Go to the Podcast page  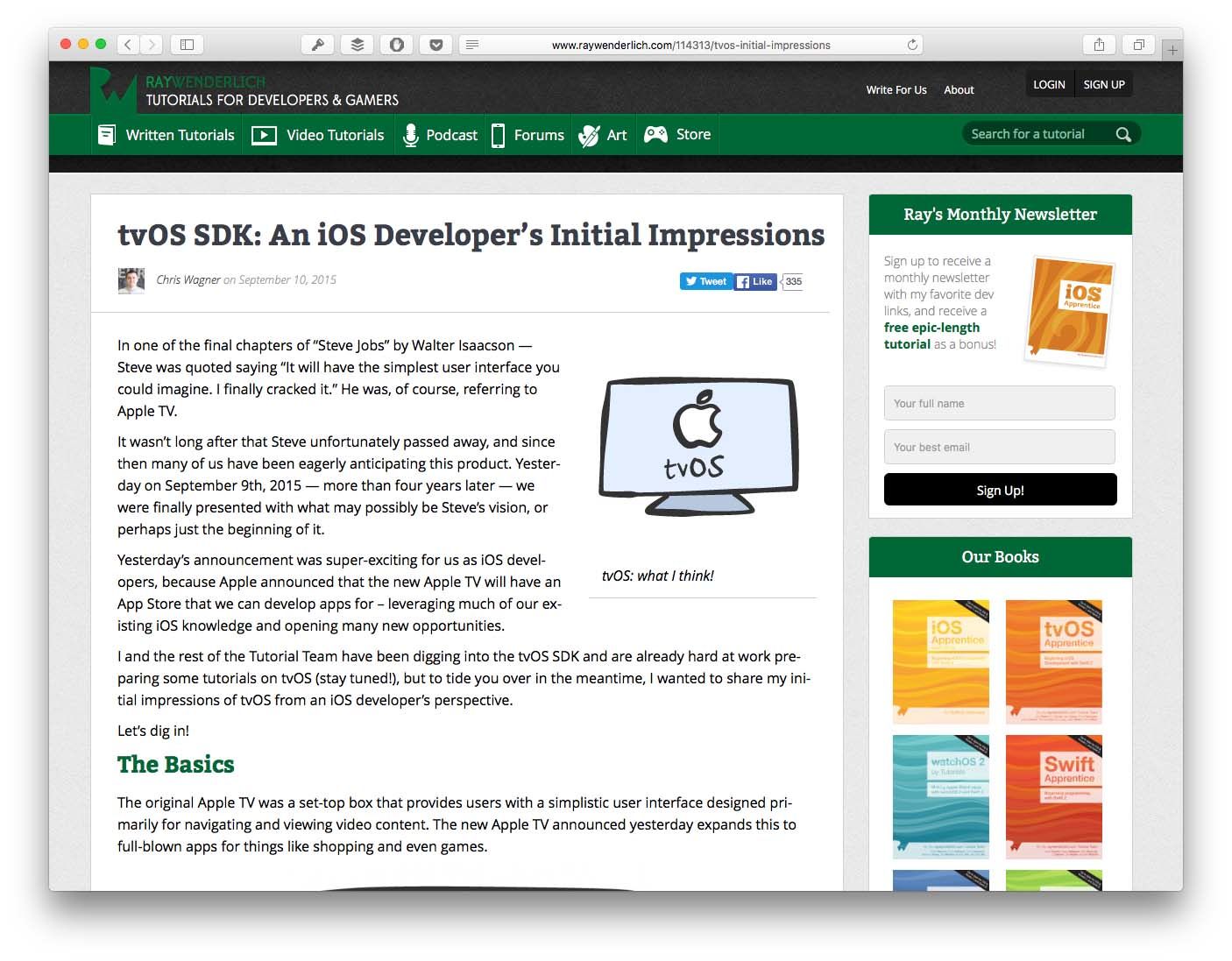point(439,135)
